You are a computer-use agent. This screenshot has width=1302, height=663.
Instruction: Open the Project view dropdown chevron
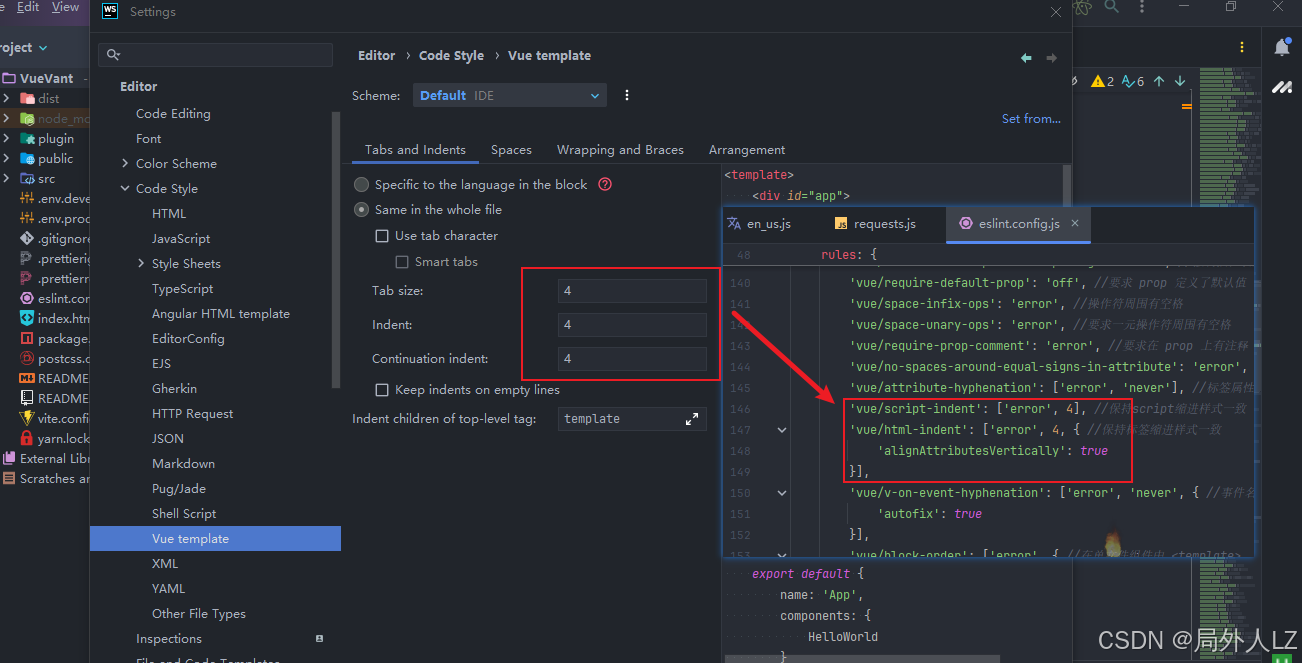(x=42, y=48)
